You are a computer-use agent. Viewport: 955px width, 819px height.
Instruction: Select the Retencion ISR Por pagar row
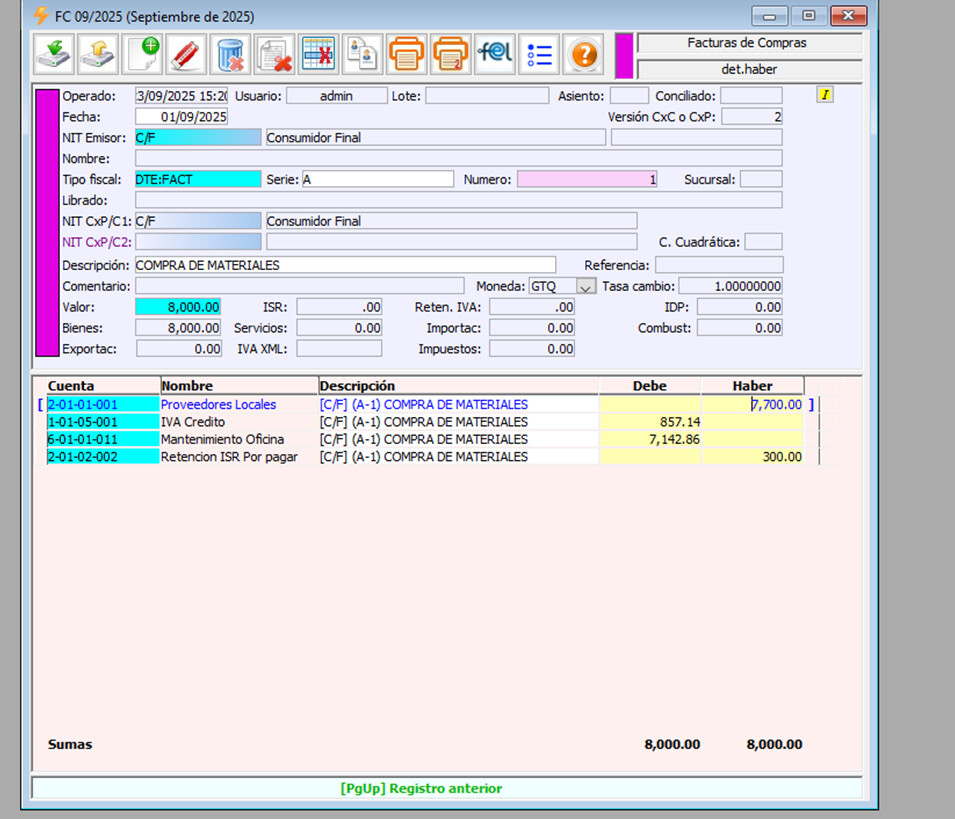(x=229, y=457)
